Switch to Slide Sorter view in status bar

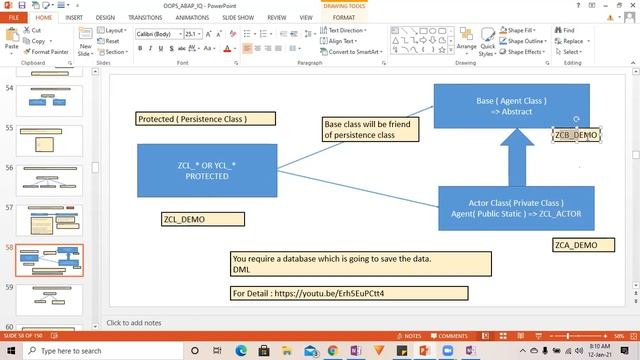503,336
